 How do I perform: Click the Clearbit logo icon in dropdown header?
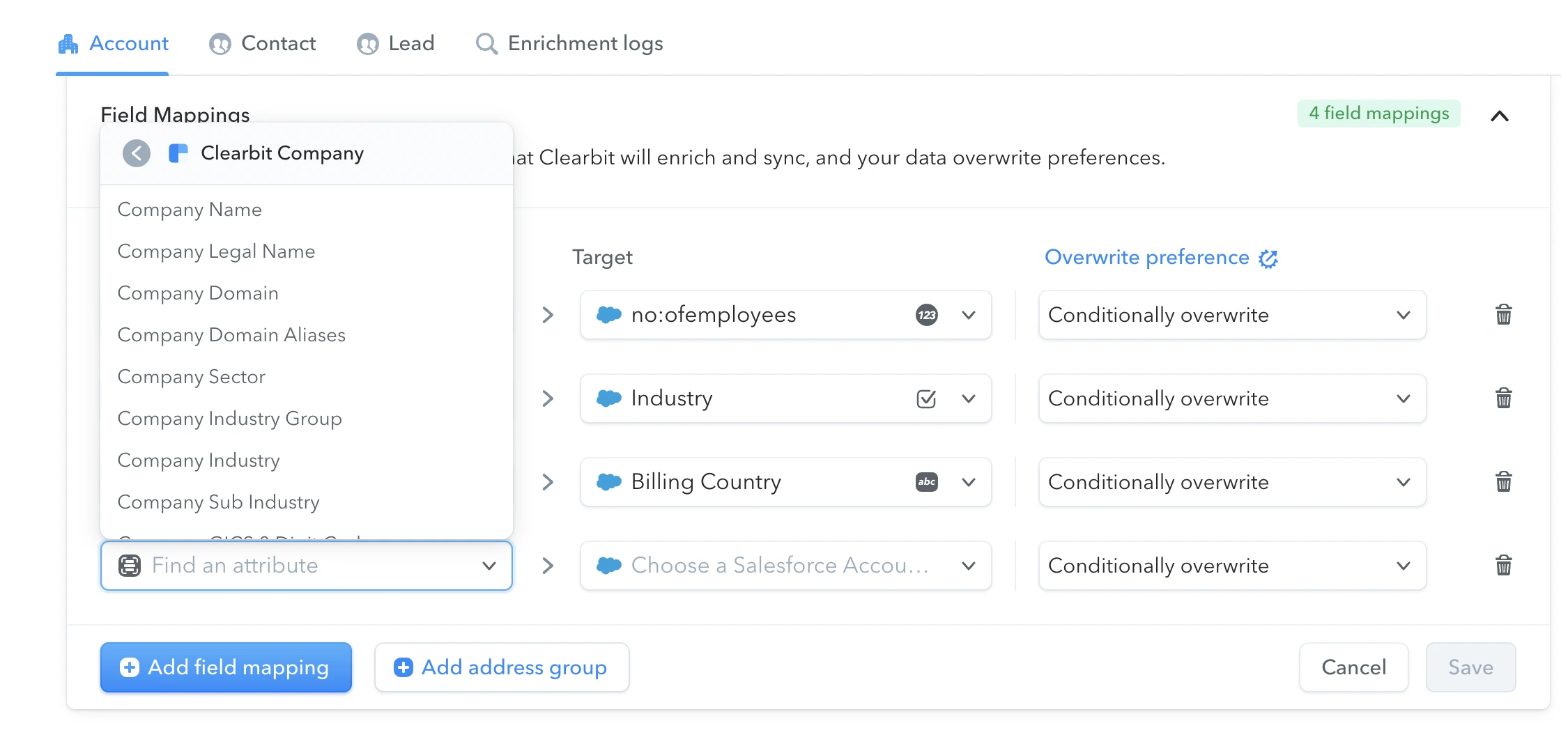(178, 153)
